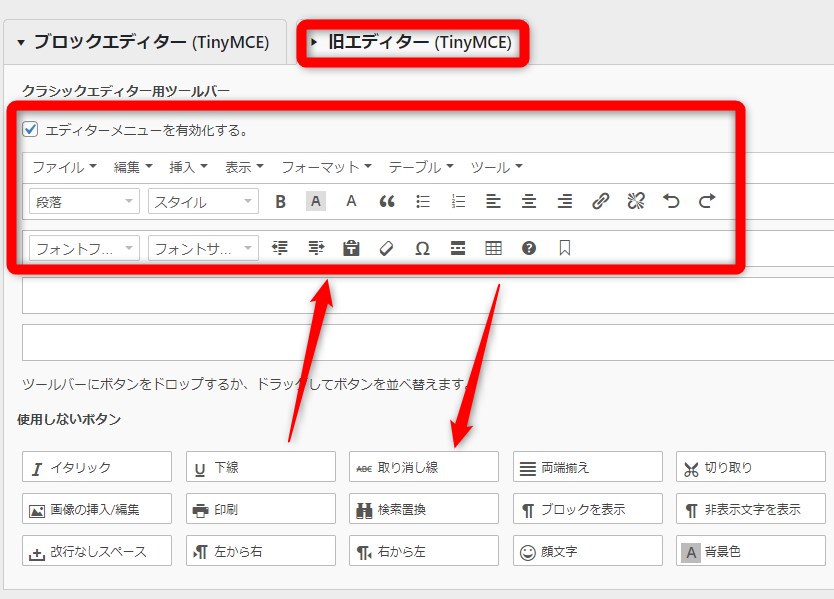Toggle bold formatting in the editor toolbar
The width and height of the screenshot is (834, 599).
click(280, 201)
